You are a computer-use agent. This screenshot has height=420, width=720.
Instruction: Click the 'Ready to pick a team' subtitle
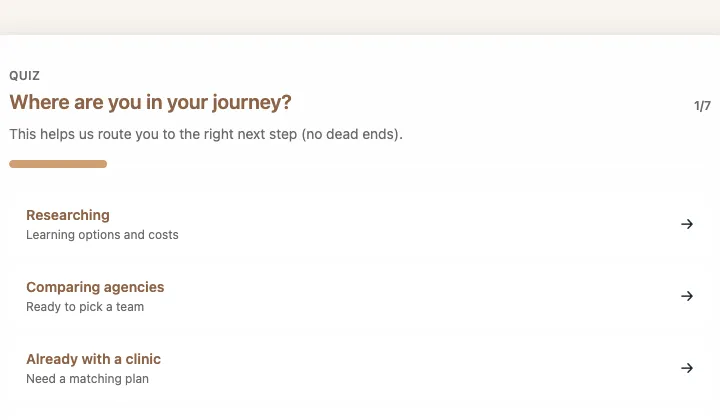pos(85,307)
